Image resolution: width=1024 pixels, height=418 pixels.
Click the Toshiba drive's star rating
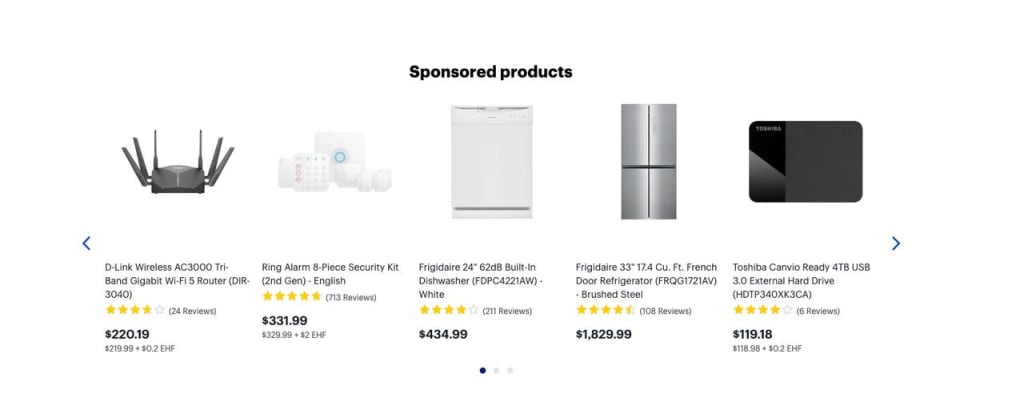(762, 311)
